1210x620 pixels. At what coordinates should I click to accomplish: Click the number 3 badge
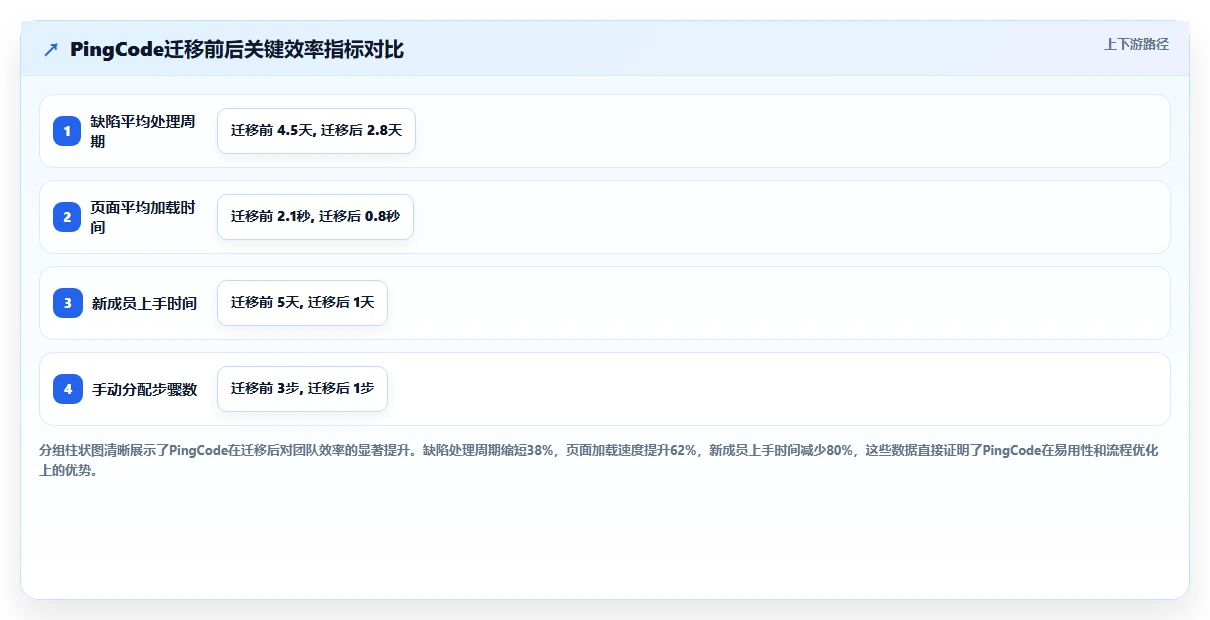[67, 303]
